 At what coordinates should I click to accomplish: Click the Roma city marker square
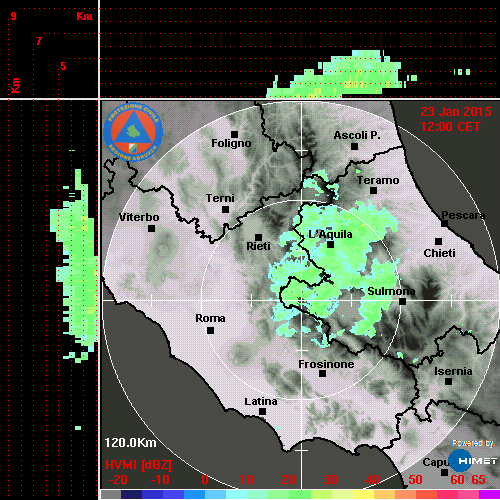[x=210, y=331]
